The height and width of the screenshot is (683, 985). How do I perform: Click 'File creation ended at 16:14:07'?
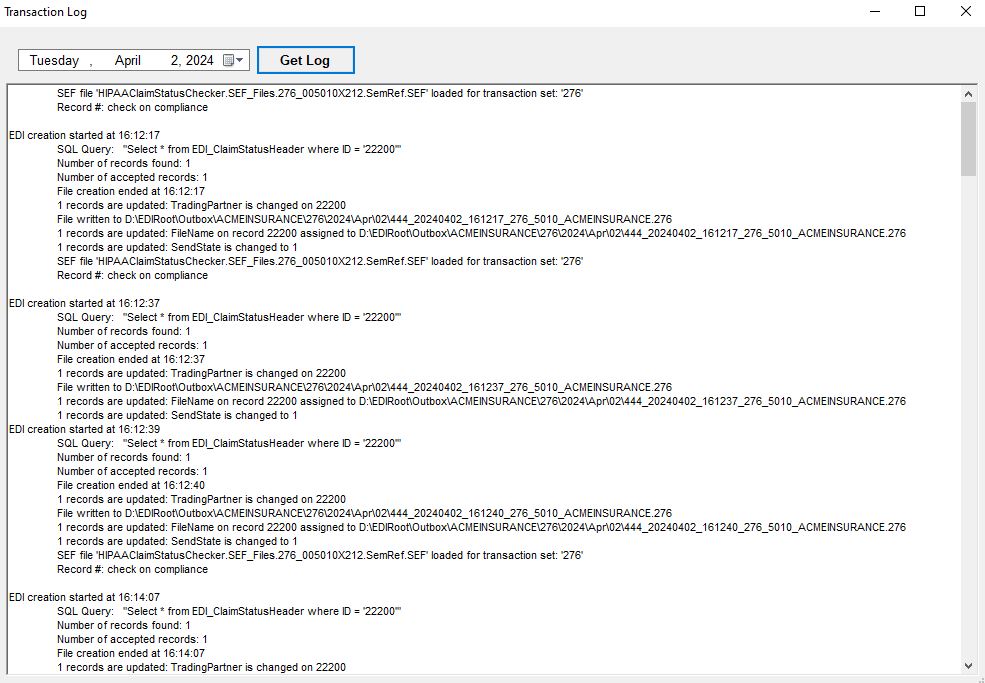(131, 653)
